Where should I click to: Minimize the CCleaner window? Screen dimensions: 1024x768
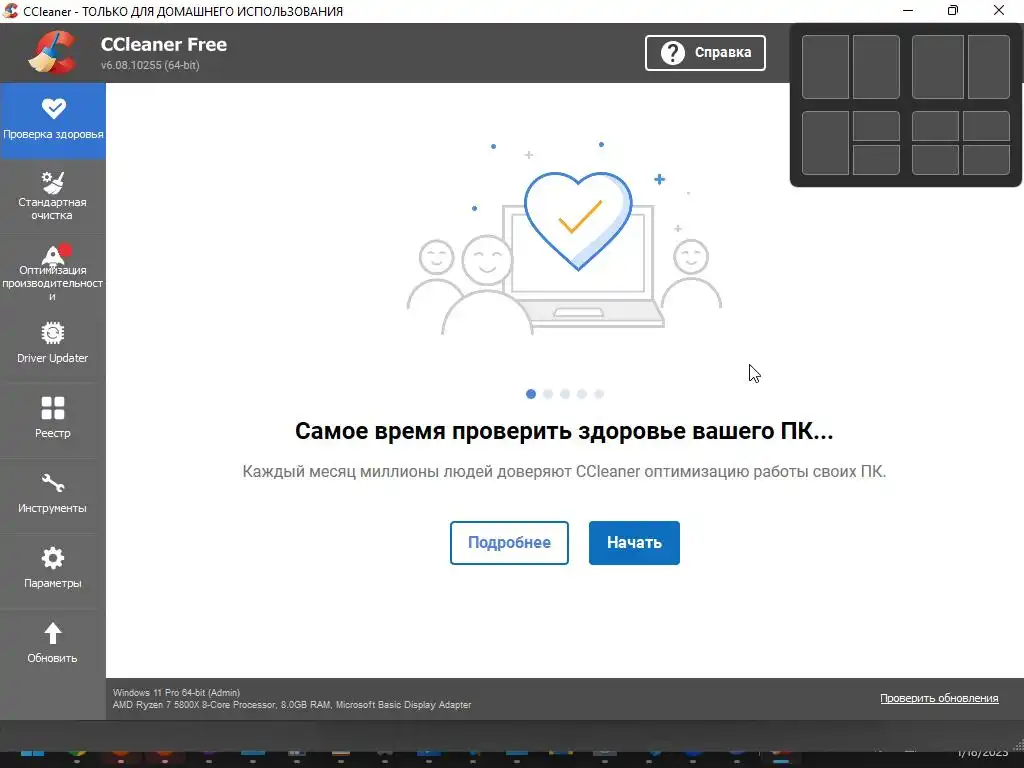[x=908, y=10]
